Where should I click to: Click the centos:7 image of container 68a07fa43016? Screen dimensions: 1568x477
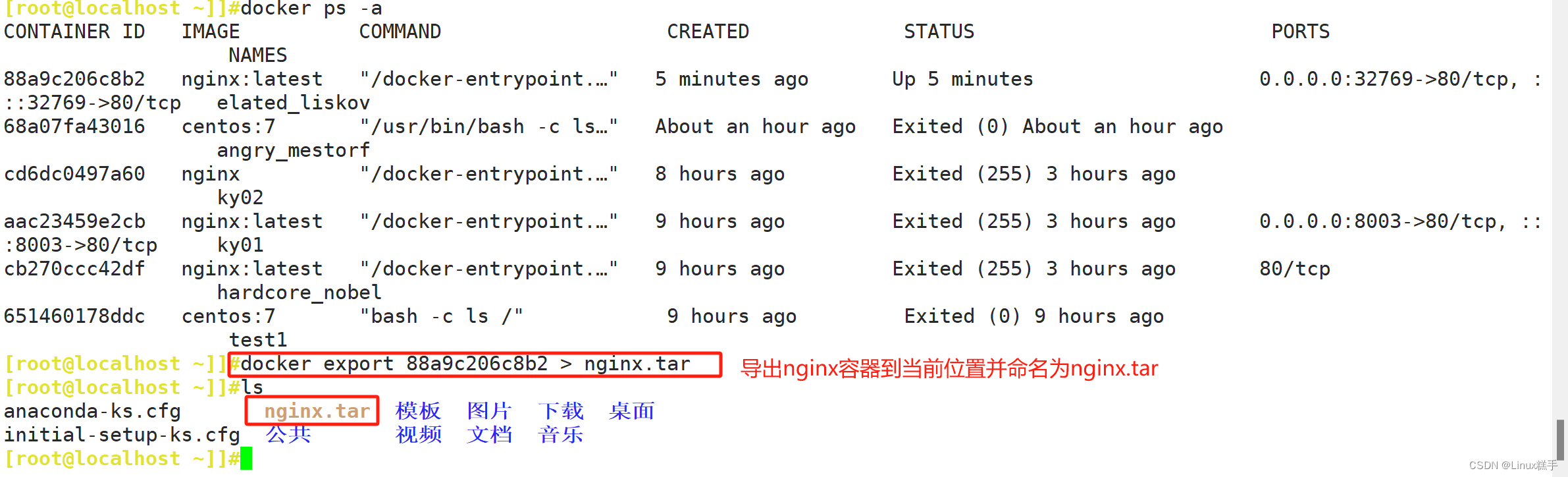coord(228,126)
